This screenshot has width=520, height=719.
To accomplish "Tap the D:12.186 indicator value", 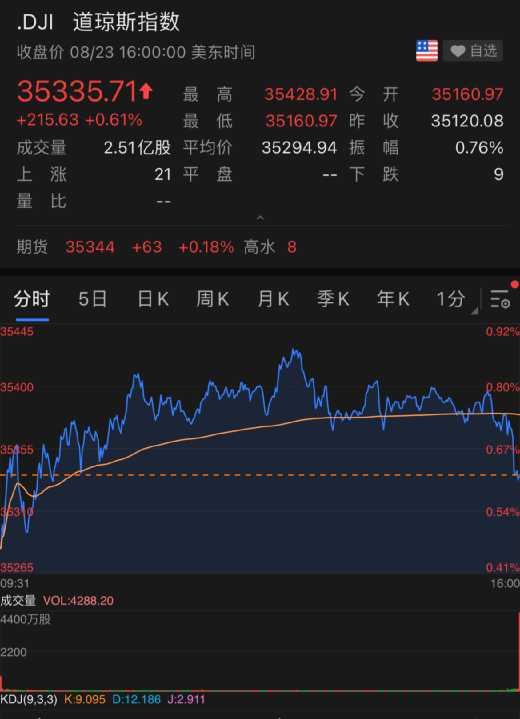I will tap(137, 700).
